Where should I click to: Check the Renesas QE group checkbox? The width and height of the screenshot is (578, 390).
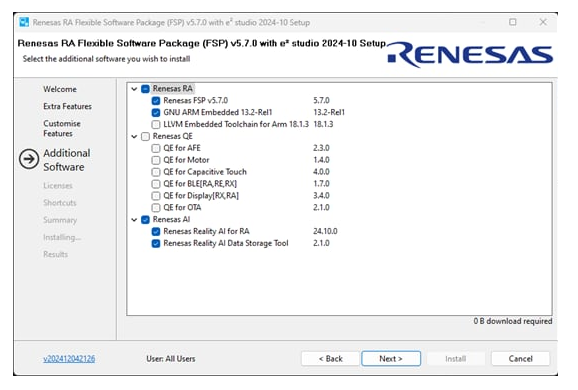[145, 136]
